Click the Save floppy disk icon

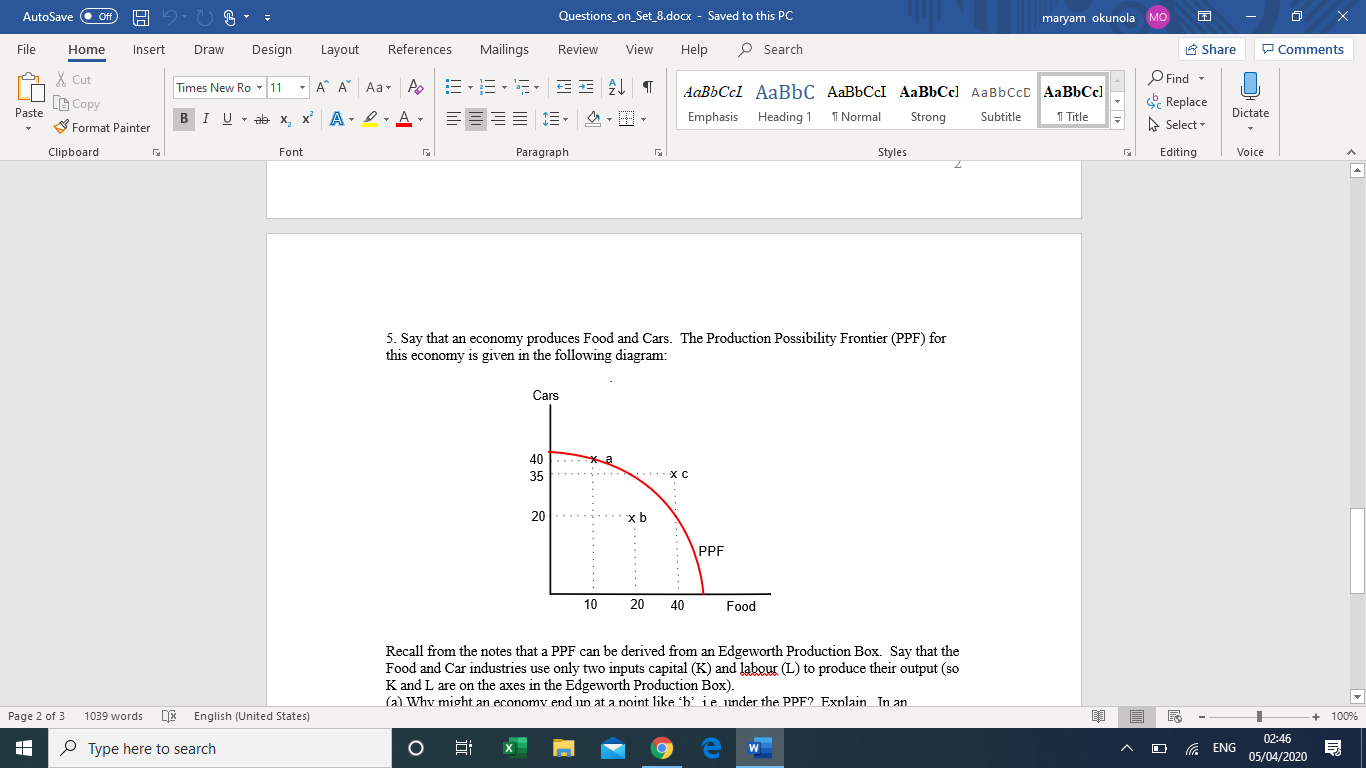[141, 16]
